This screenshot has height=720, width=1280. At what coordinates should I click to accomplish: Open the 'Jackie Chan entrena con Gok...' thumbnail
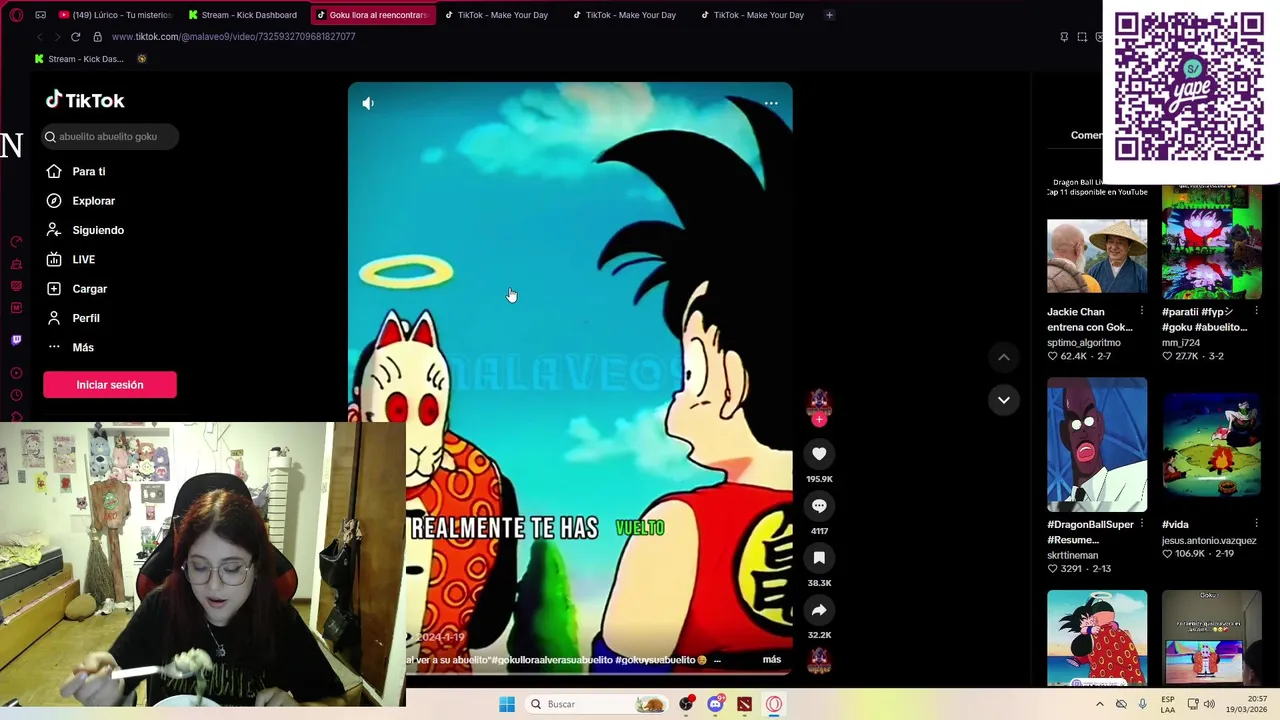(1097, 256)
